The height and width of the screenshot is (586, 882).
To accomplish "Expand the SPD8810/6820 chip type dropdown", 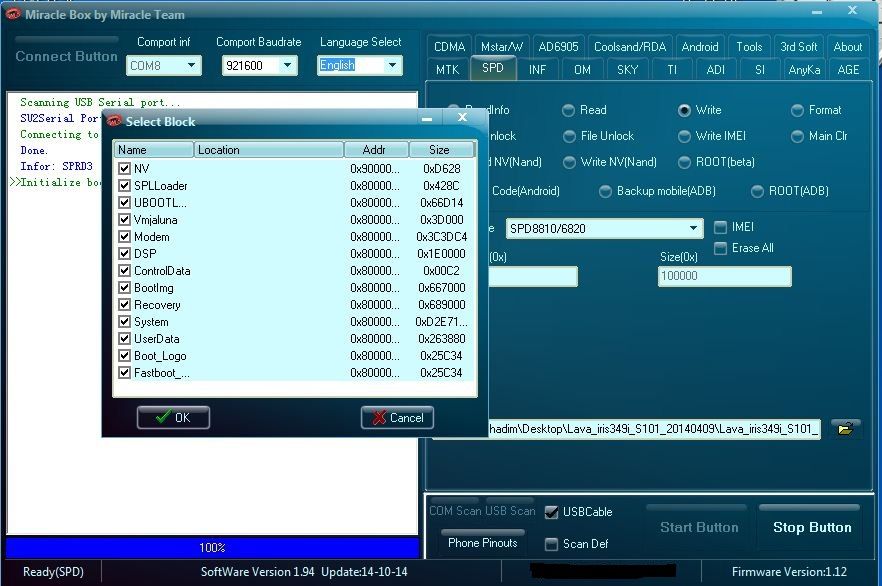I will point(694,228).
